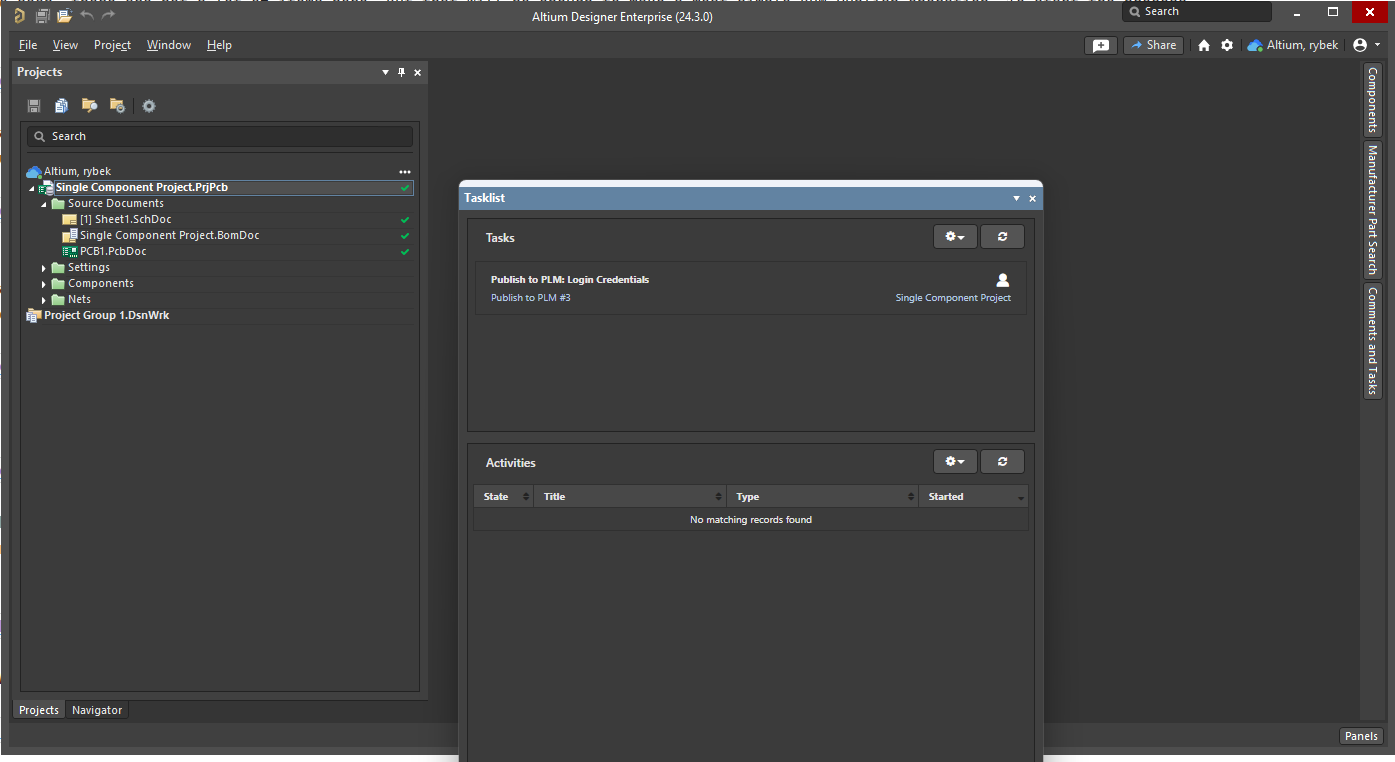
Task: Open the Comments and Tasks side tab
Action: click(x=1372, y=340)
